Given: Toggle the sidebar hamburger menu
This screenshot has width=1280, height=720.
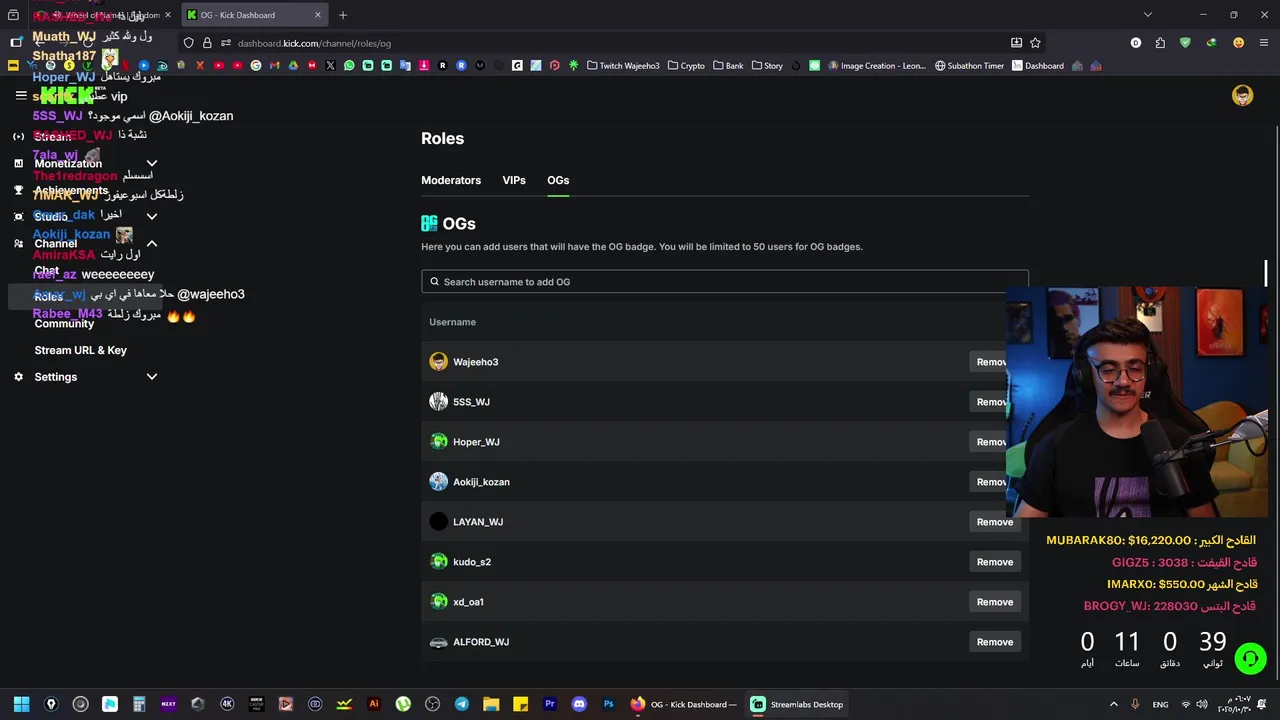Looking at the screenshot, I should pos(21,95).
